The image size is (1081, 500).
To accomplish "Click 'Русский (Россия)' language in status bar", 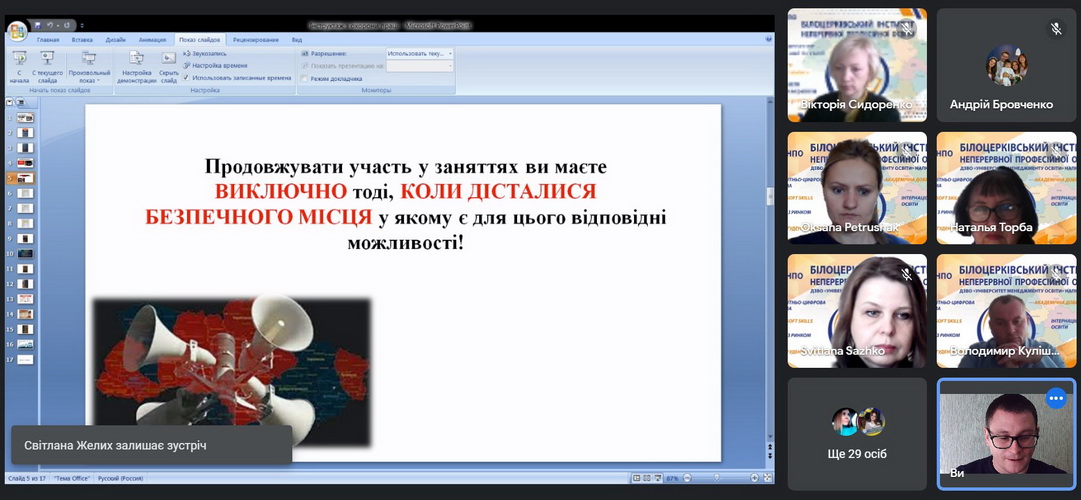I will tap(122, 478).
